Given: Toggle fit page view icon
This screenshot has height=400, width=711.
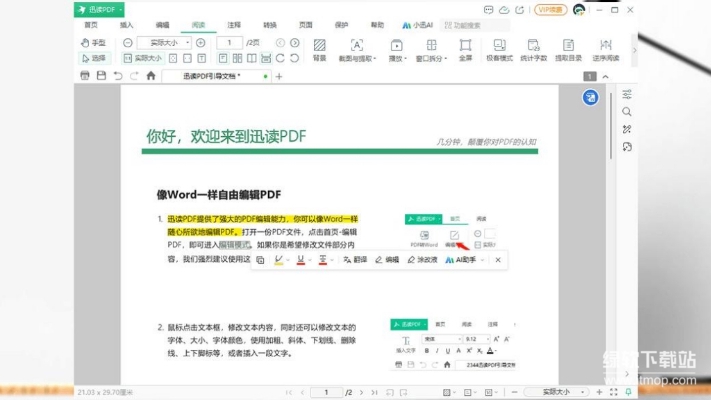Looking at the screenshot, I should [x=173, y=58].
